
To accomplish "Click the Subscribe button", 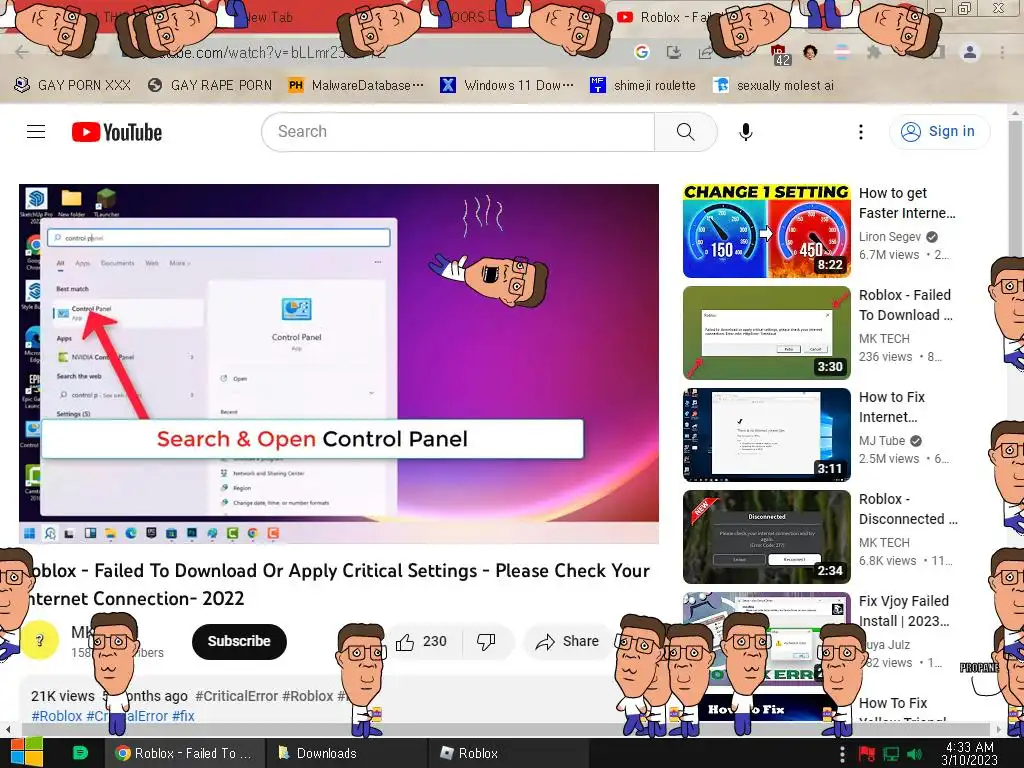I will tap(239, 641).
